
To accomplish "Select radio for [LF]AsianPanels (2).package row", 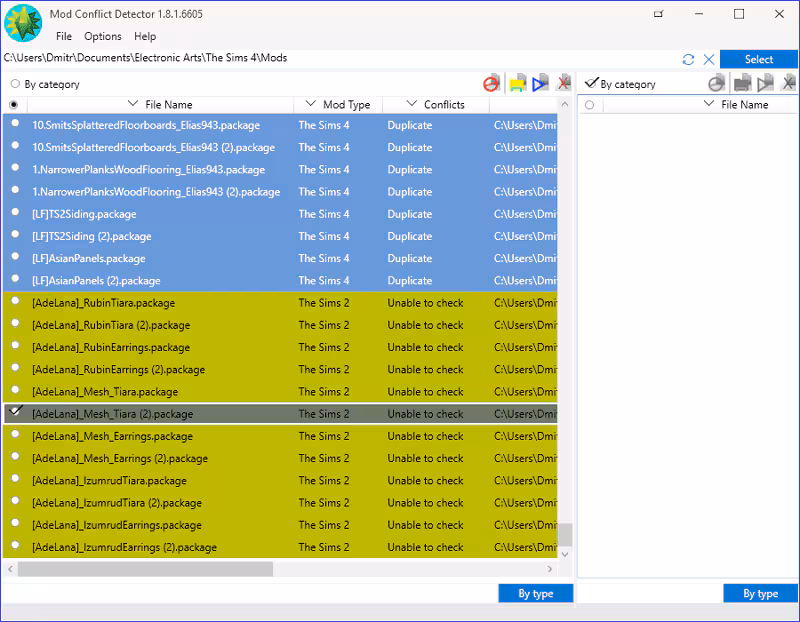I will click(15, 278).
